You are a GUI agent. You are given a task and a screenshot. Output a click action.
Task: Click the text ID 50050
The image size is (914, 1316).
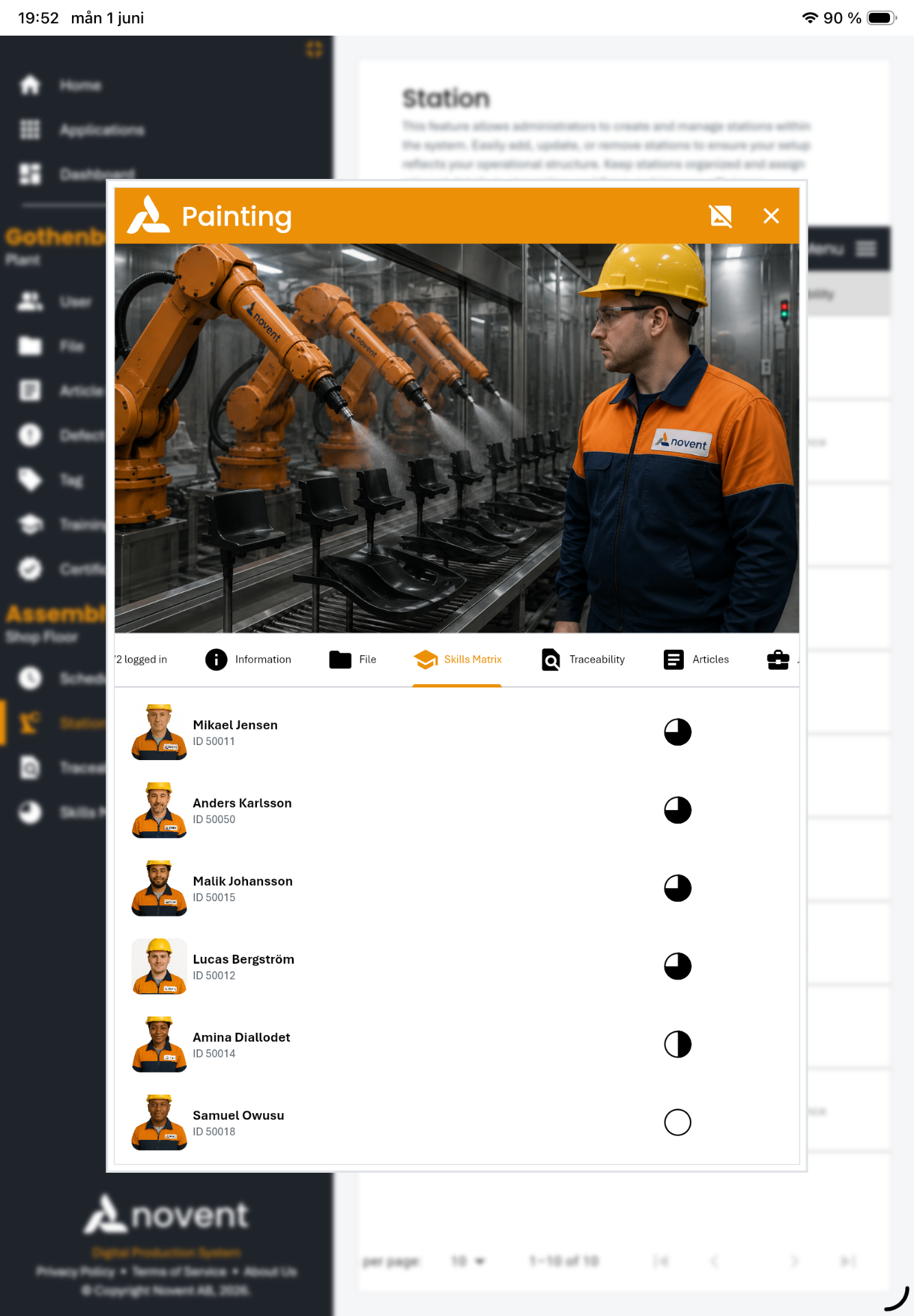tap(214, 820)
